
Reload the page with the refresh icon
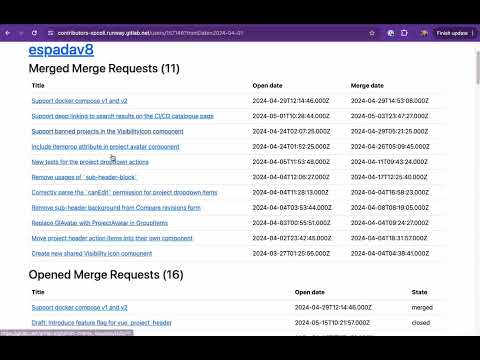coord(34,33)
